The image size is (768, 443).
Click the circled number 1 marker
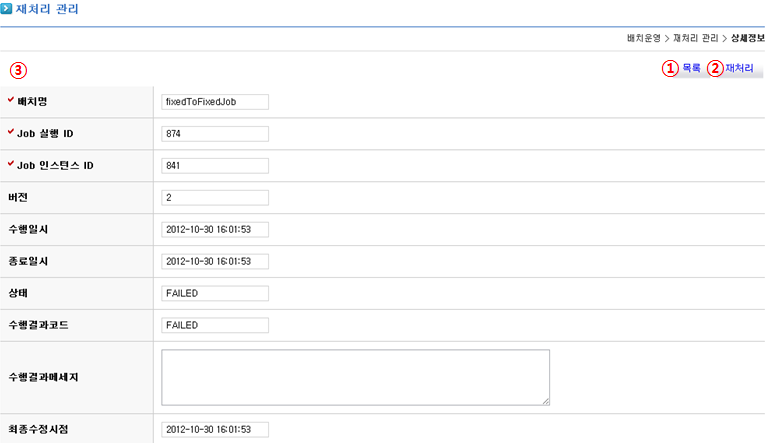point(670,69)
